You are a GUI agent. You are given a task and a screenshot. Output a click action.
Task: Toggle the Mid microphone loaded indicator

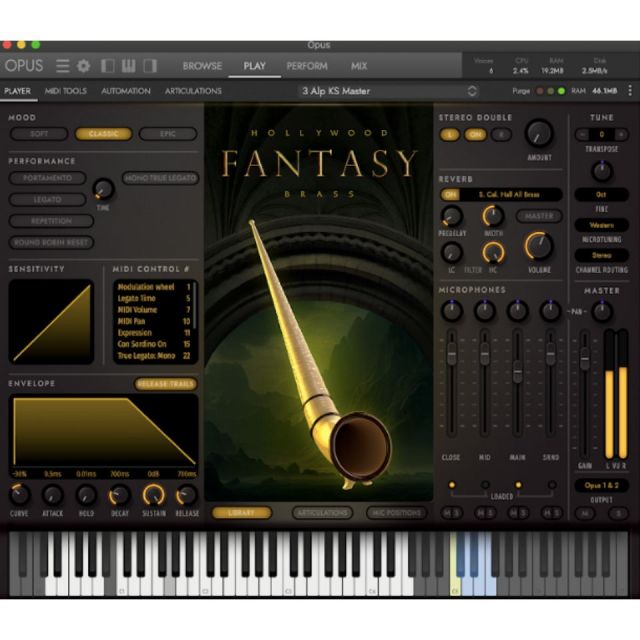point(485,485)
